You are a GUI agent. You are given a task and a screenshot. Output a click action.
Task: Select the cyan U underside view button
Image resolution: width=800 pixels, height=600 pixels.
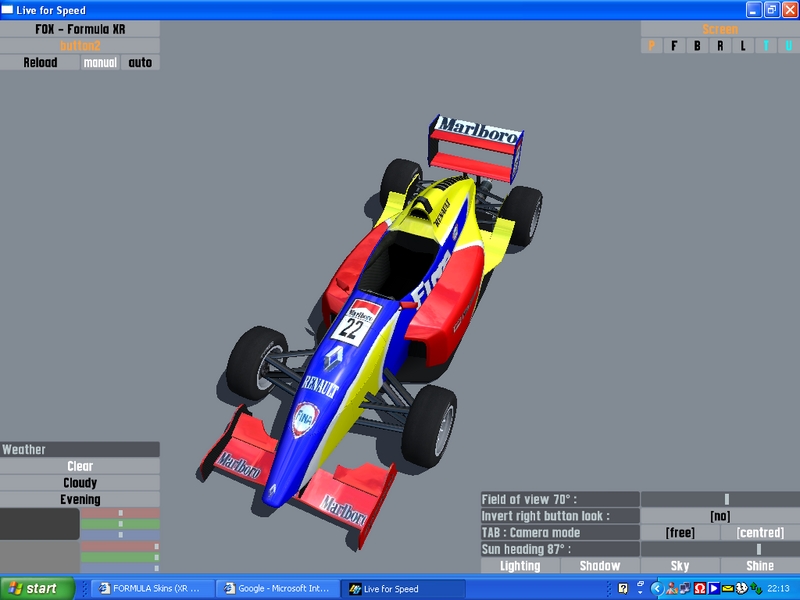coord(789,46)
